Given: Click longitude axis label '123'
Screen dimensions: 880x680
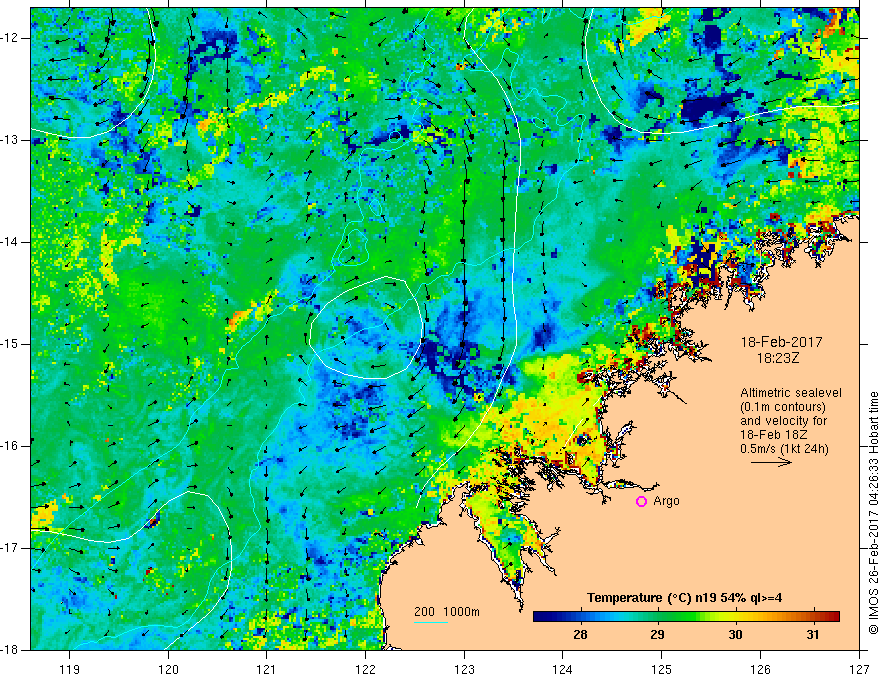Looking at the screenshot, I should click(x=464, y=669).
